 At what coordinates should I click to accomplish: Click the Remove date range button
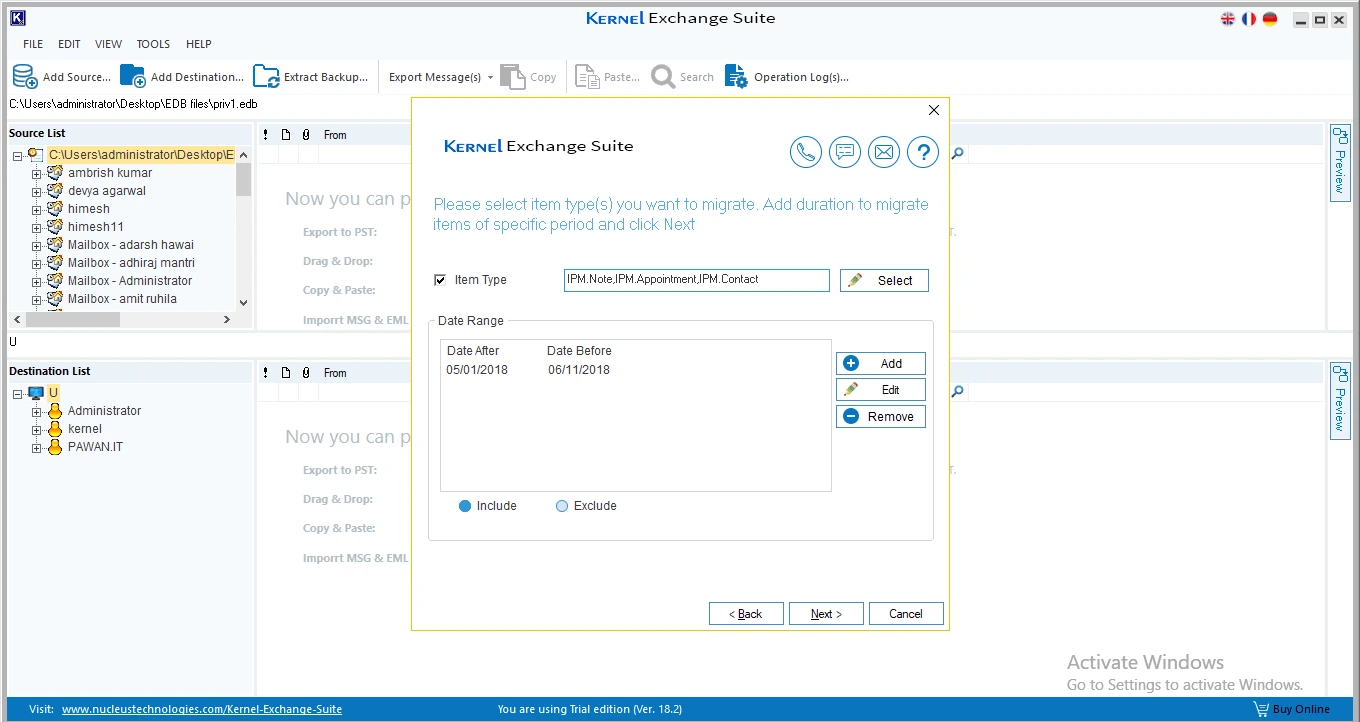(881, 416)
